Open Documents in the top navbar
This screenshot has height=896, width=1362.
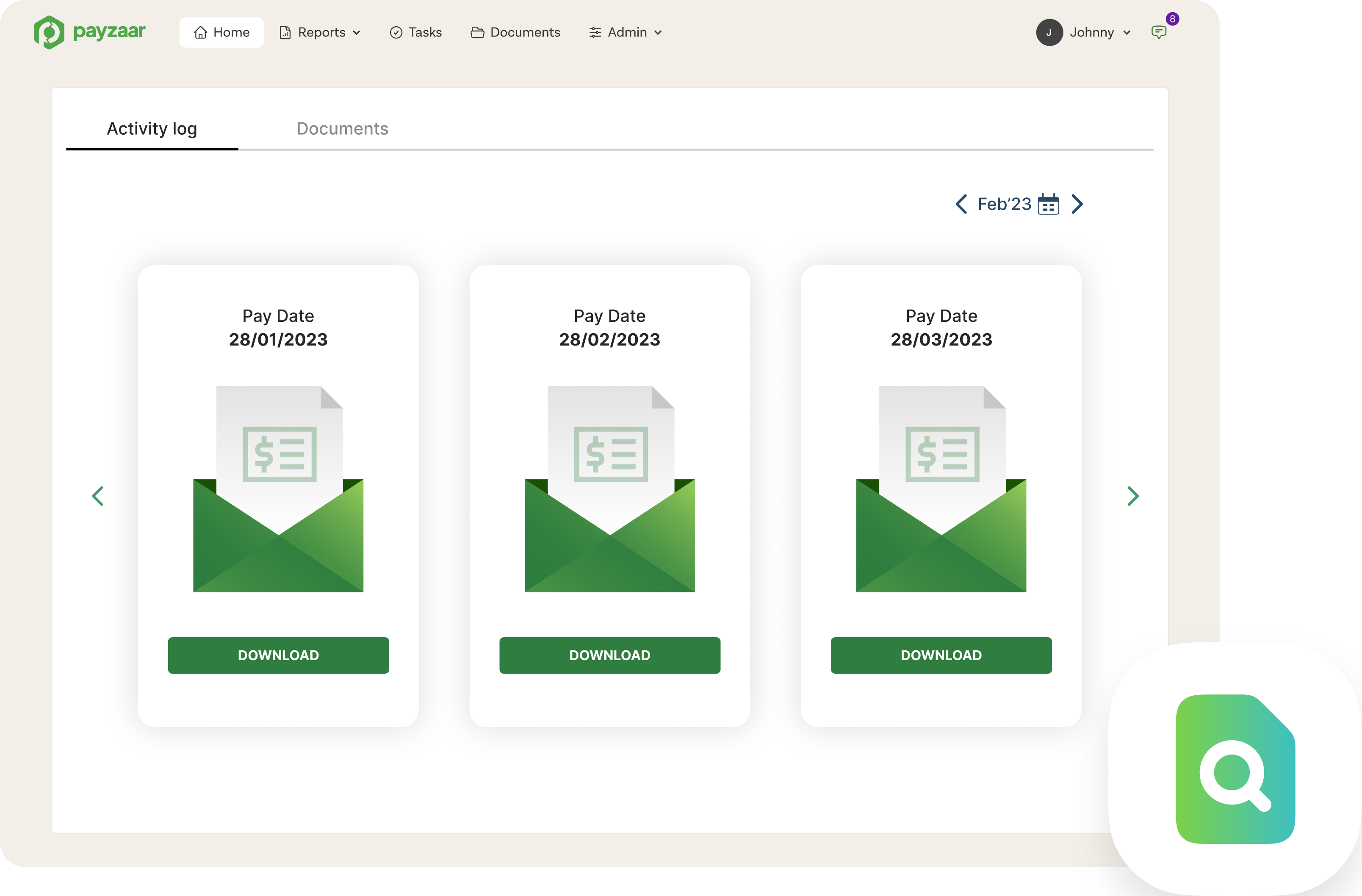pos(515,33)
